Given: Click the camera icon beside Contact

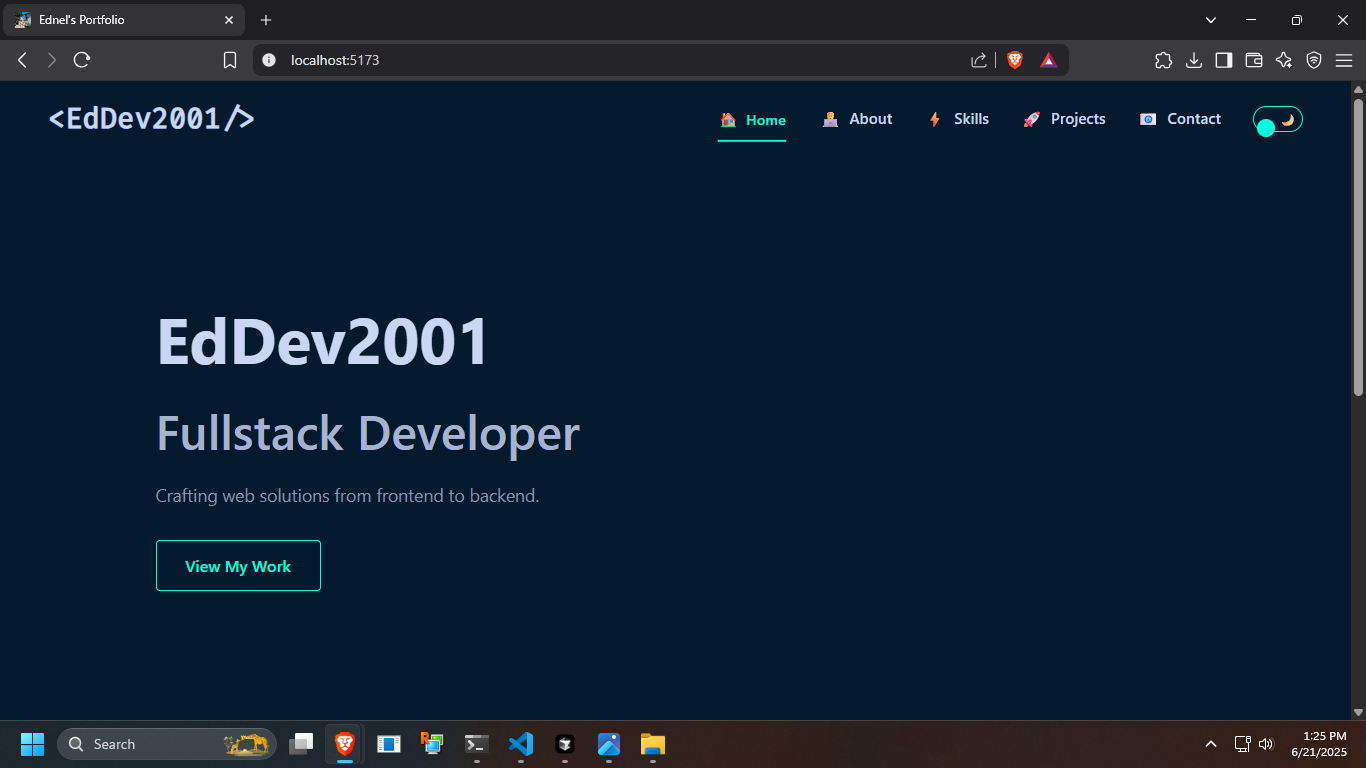Looking at the screenshot, I should (x=1147, y=119).
